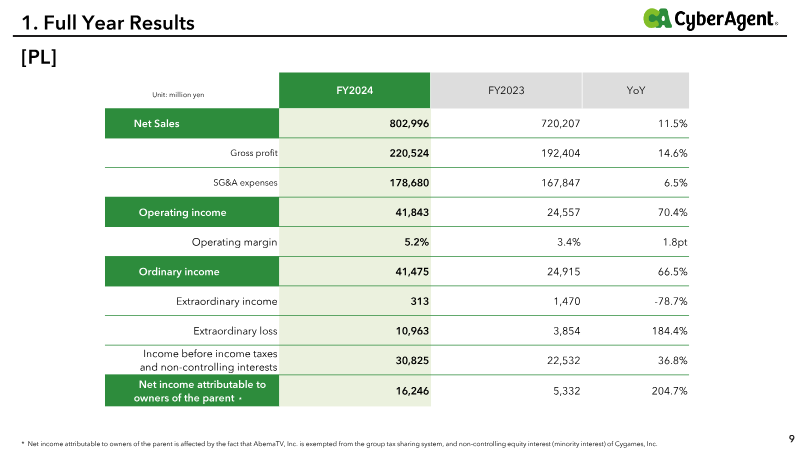This screenshot has height=450, width=800.
Task: Click the Operating margin 5.2% cell
Action: tap(416, 242)
